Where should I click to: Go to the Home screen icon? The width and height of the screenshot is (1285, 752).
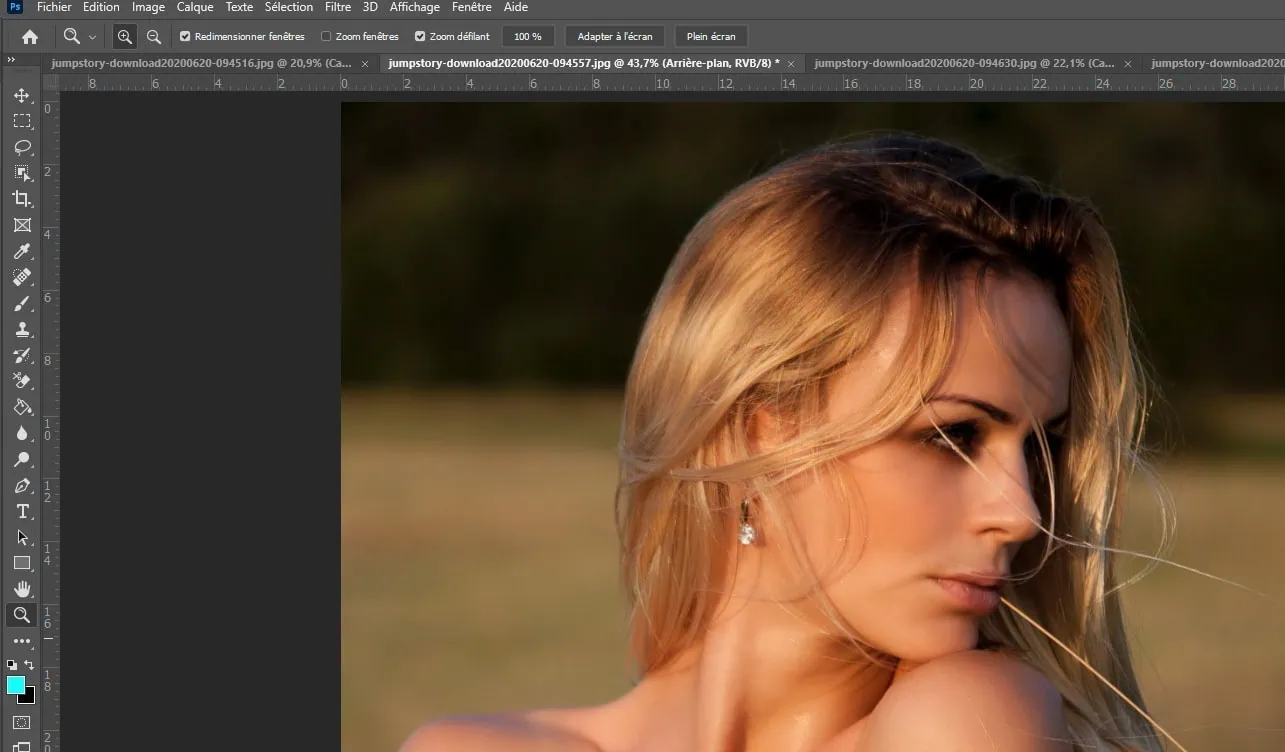(30, 37)
